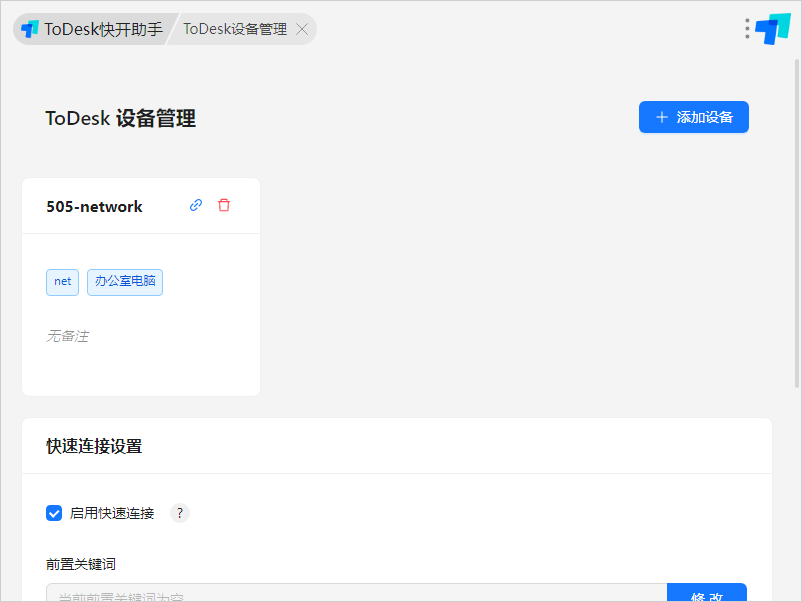
Task: Click the ToDesk logo in the top-right corner
Action: pyautogui.click(x=773, y=29)
